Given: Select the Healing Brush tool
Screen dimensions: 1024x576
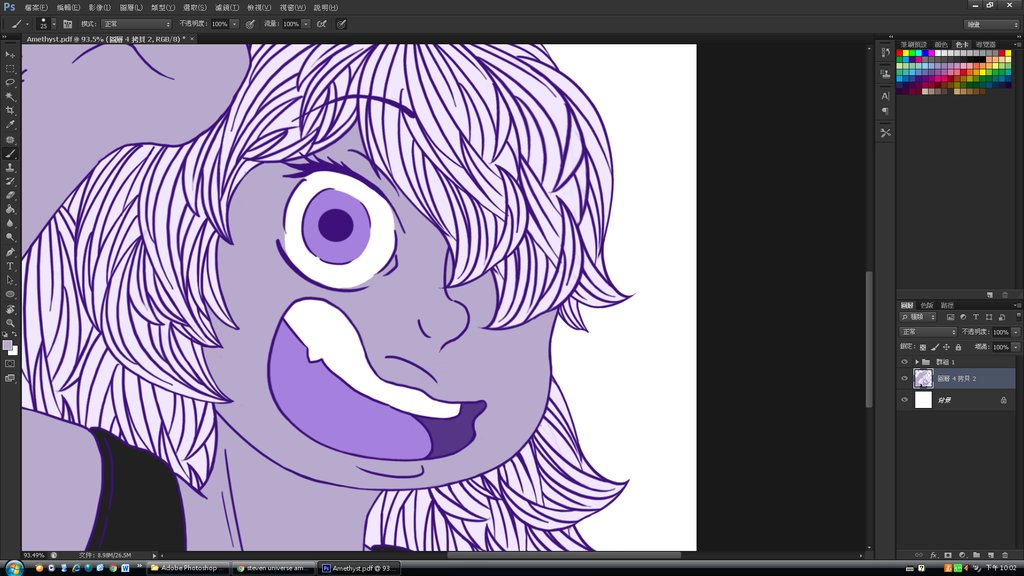Looking at the screenshot, I should click(x=10, y=140).
